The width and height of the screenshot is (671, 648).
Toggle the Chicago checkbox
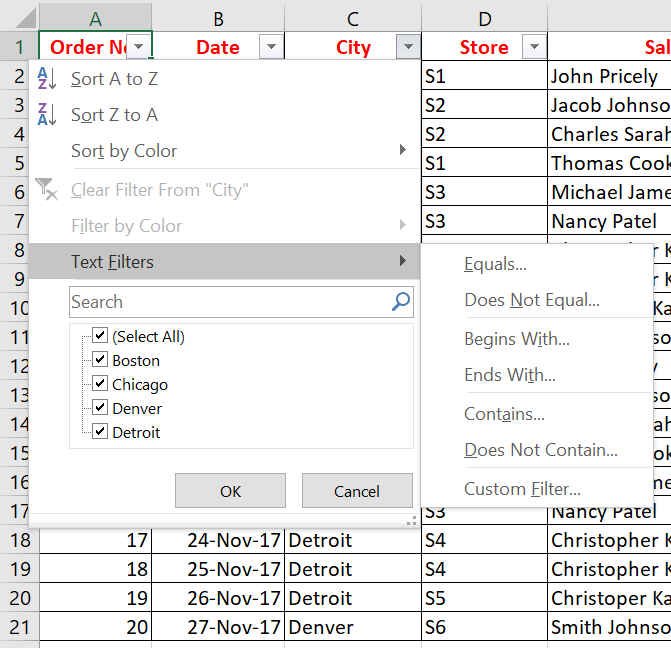click(x=100, y=384)
